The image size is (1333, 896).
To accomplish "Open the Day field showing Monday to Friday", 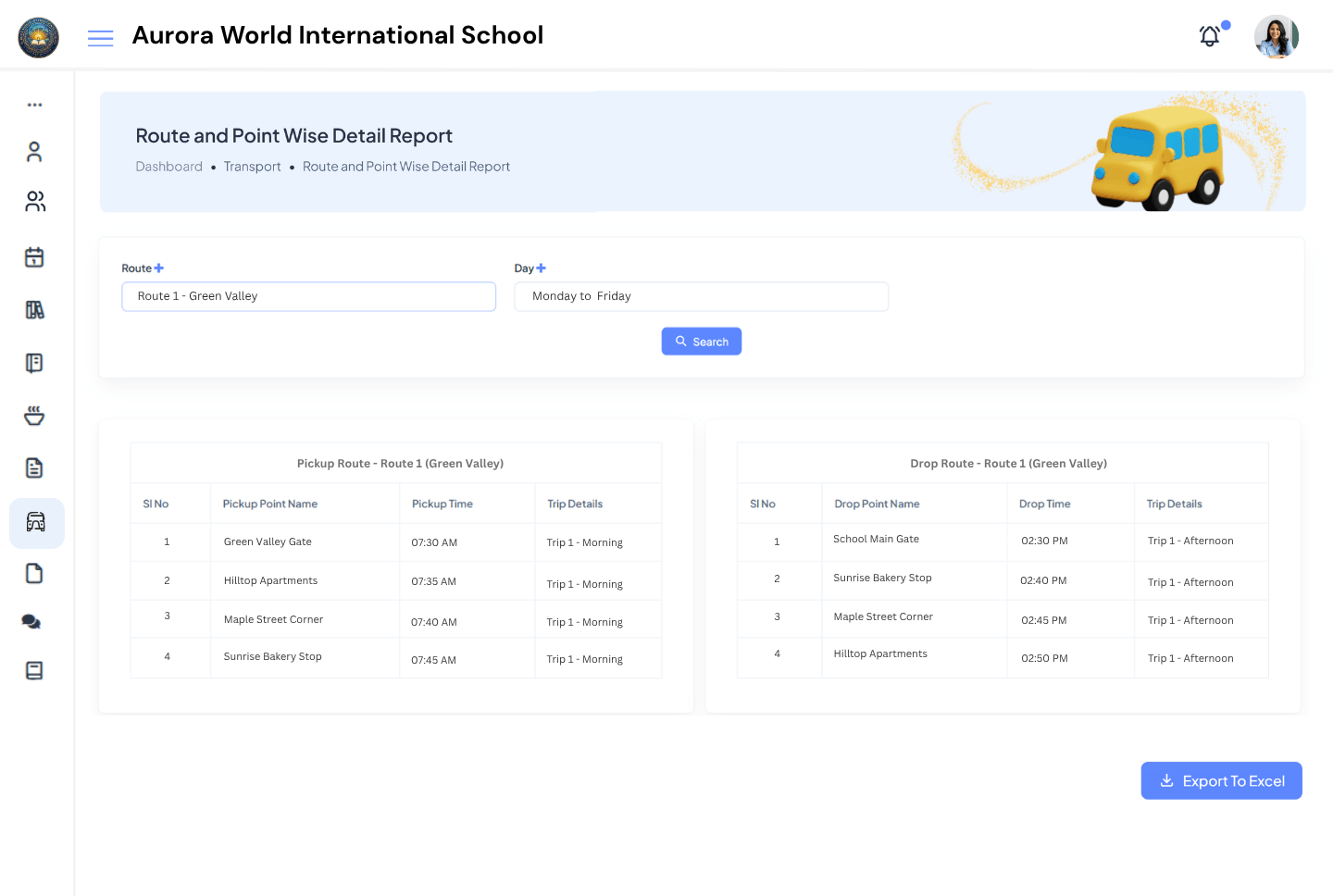I will [701, 296].
